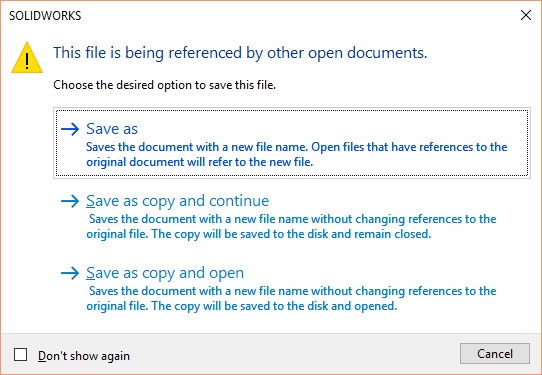The width and height of the screenshot is (542, 375).
Task: Click the Save as description about referring to new file
Action: (297, 154)
